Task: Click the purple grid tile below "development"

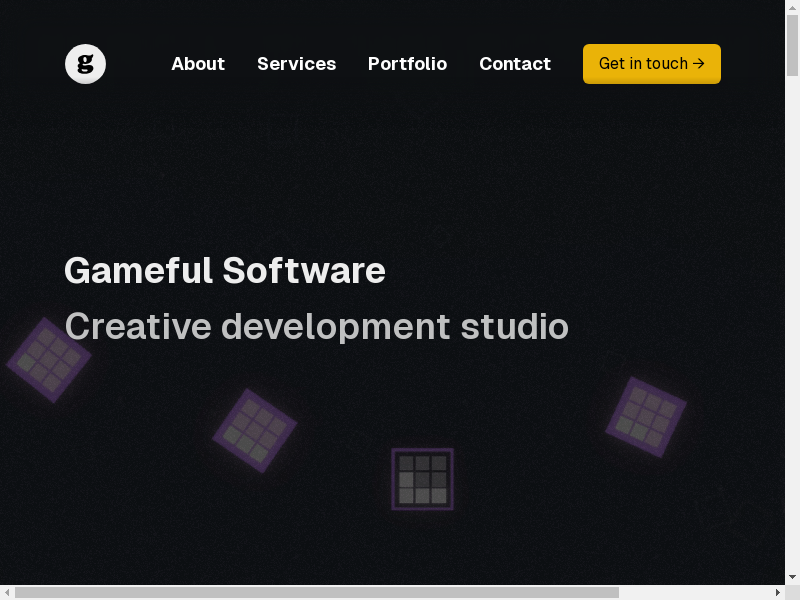Action: pos(255,431)
